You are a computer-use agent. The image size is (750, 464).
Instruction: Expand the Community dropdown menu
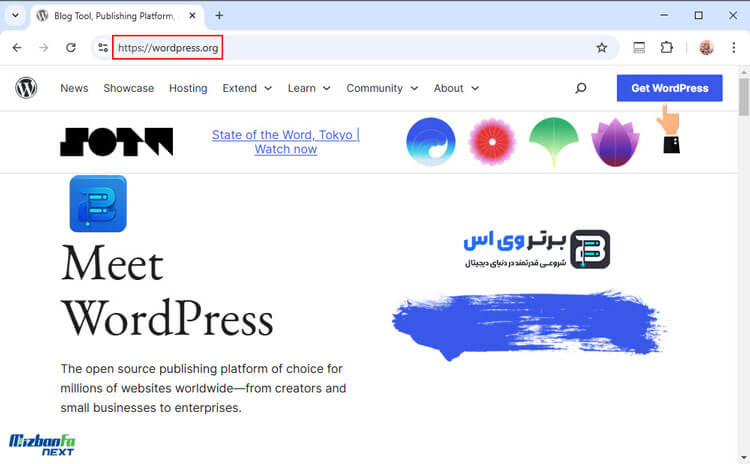(x=382, y=88)
